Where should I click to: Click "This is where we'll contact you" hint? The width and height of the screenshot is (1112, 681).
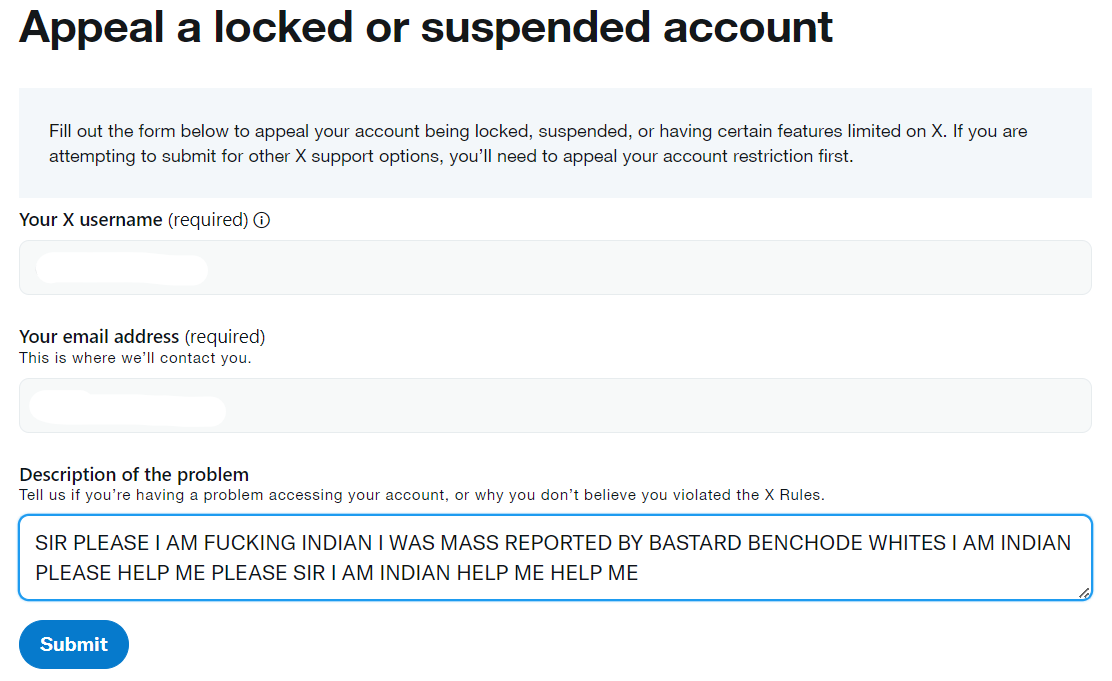pos(135,357)
